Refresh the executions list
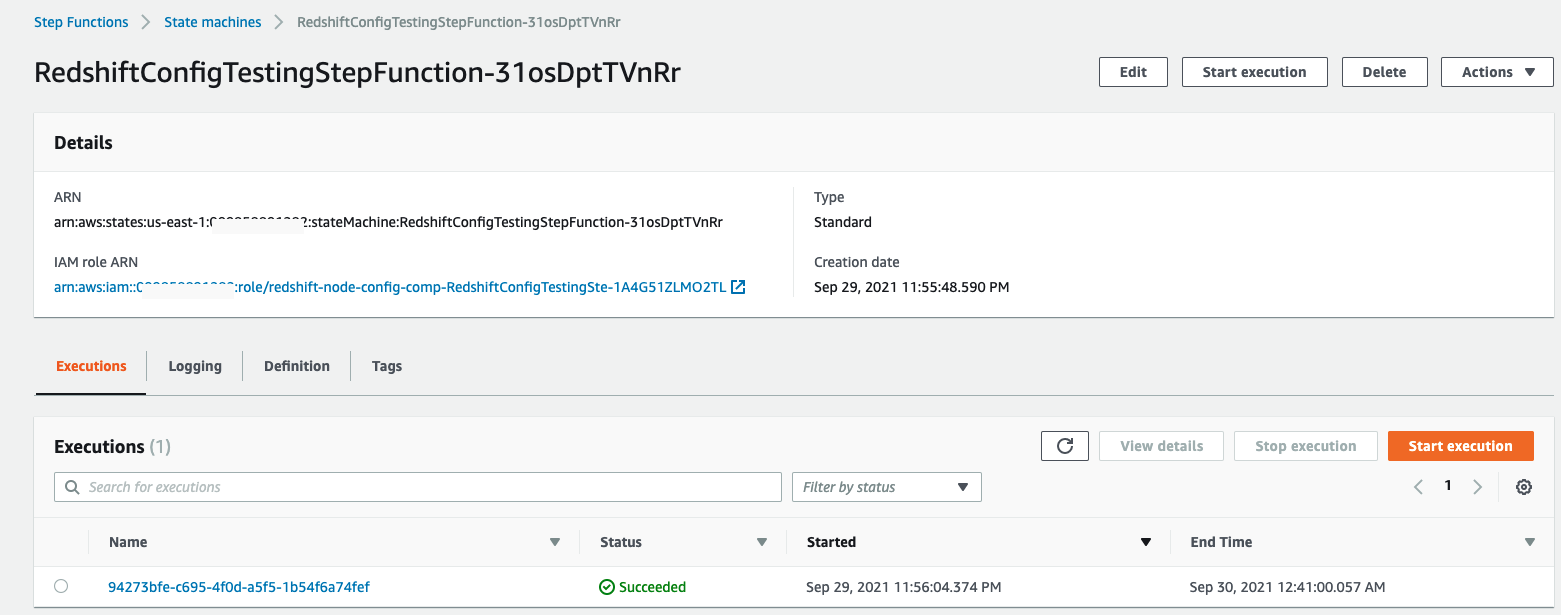Image resolution: width=1561 pixels, height=615 pixels. tap(1064, 445)
